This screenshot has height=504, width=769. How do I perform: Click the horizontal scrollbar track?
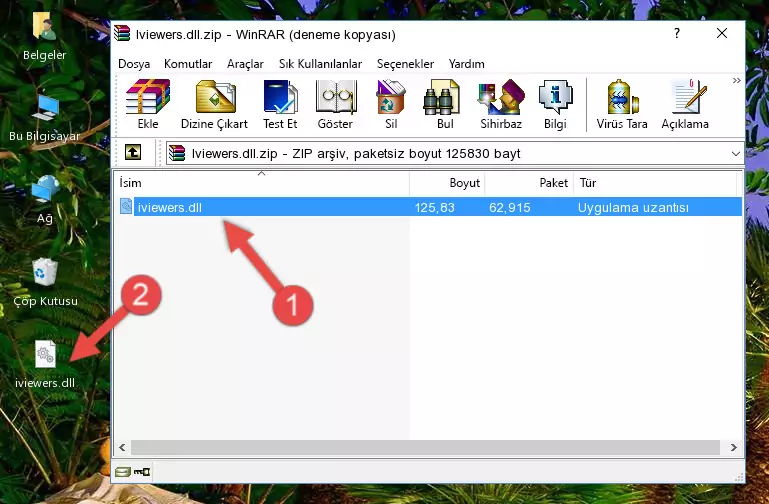click(425, 447)
